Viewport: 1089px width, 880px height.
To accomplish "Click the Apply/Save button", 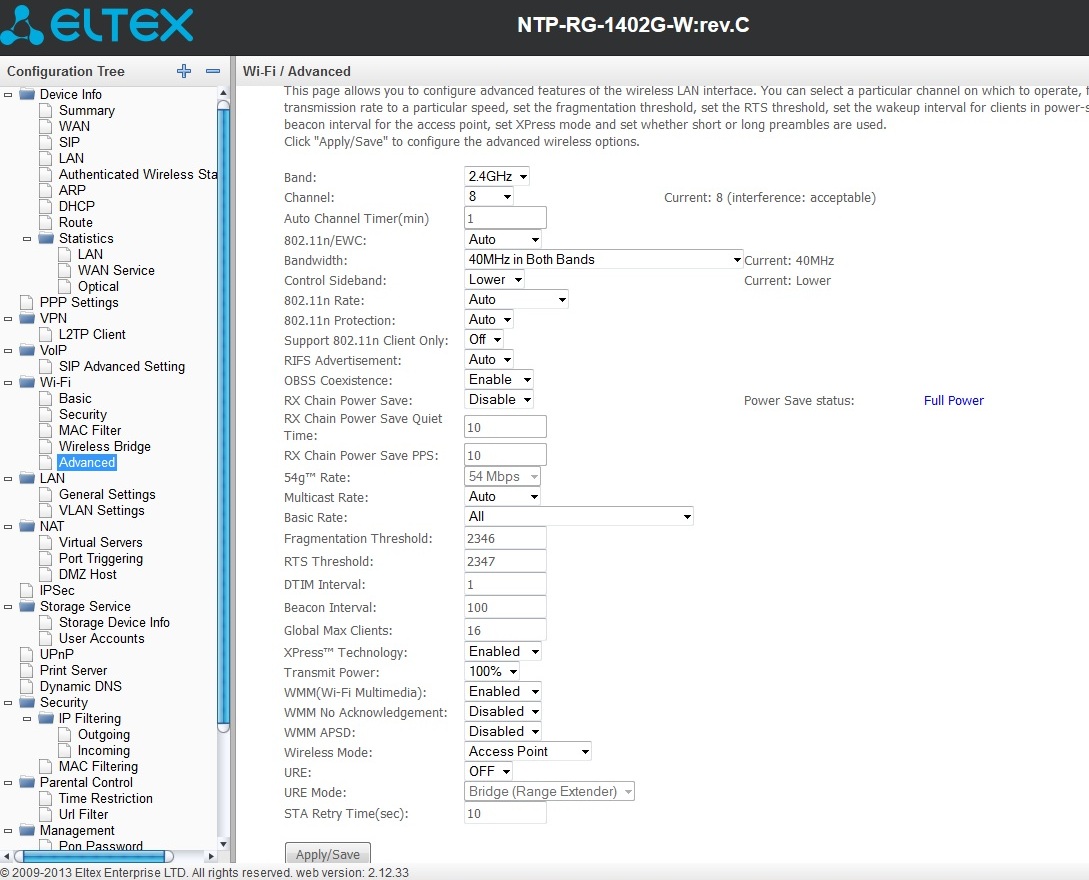I will pos(328,854).
